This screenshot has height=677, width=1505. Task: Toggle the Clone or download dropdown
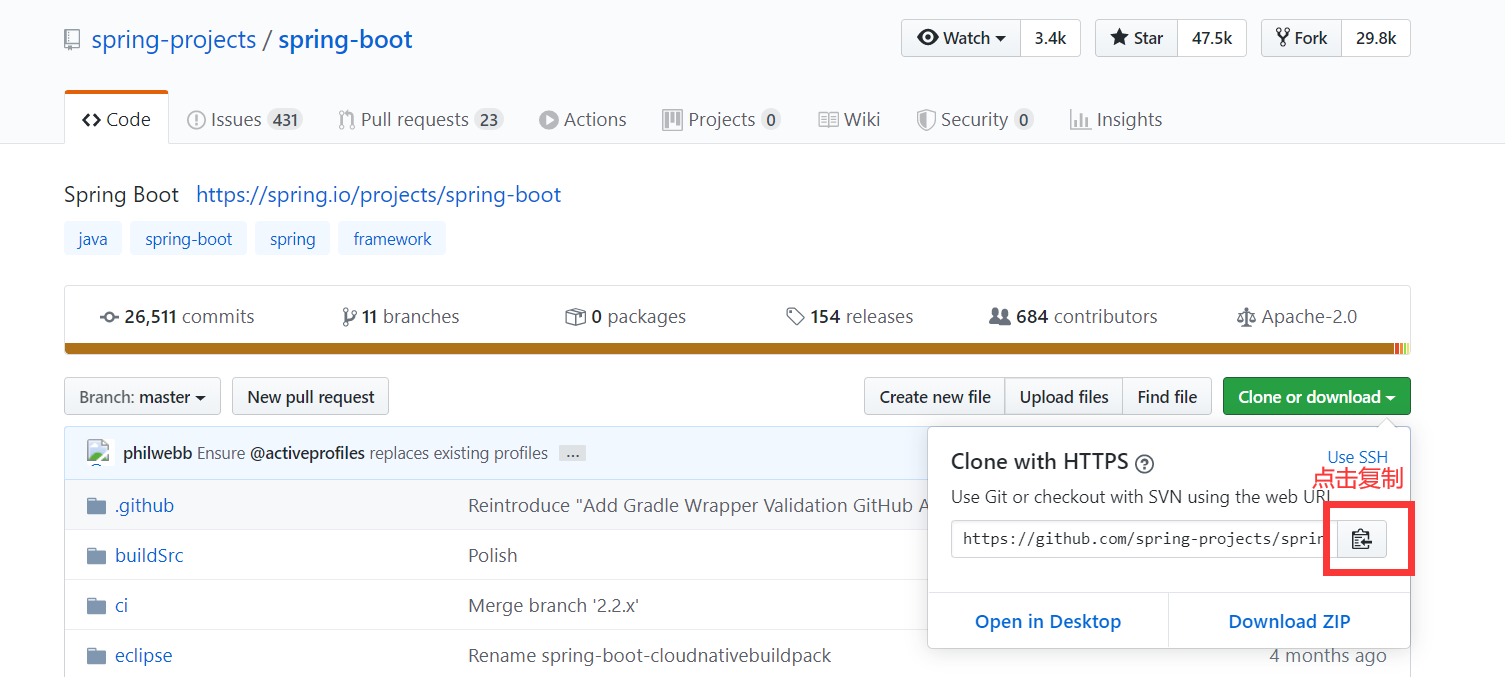click(x=1316, y=397)
